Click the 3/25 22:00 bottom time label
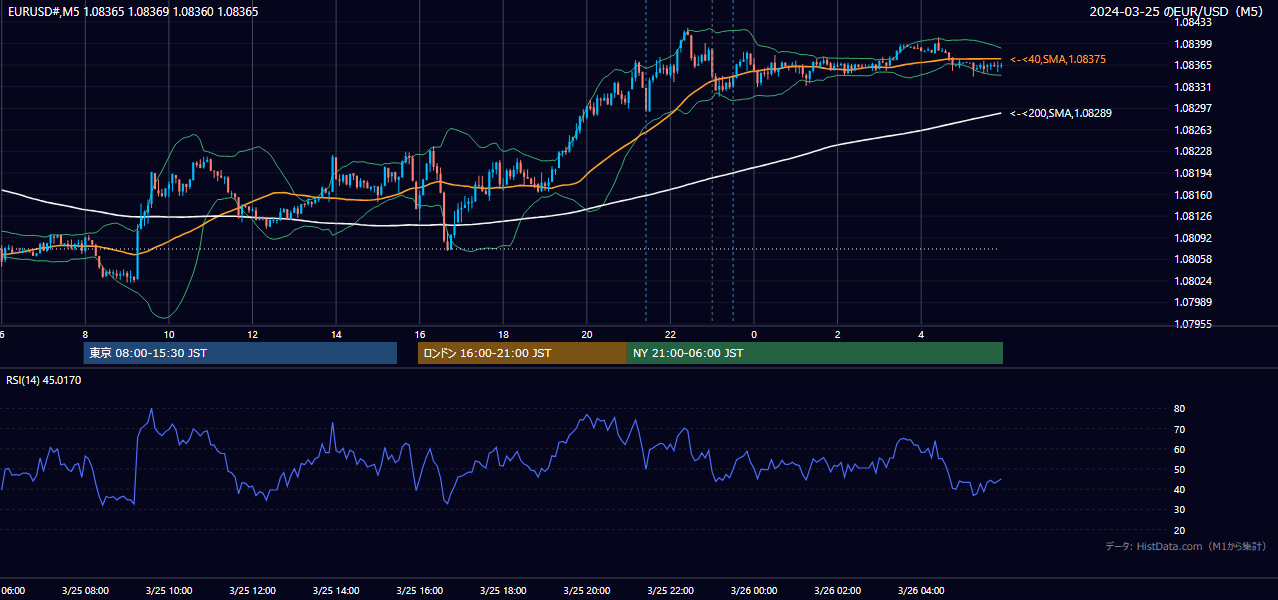The height and width of the screenshot is (600, 1278). pyautogui.click(x=671, y=591)
